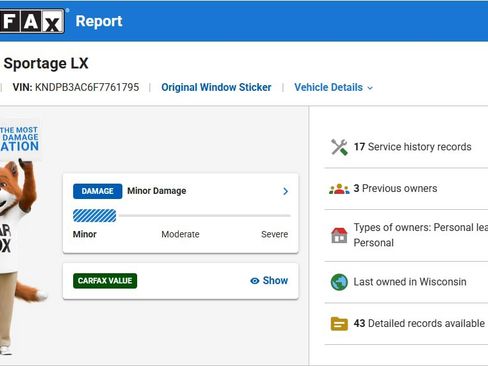
Task: Click the globe last-owned icon
Action: pyautogui.click(x=339, y=282)
